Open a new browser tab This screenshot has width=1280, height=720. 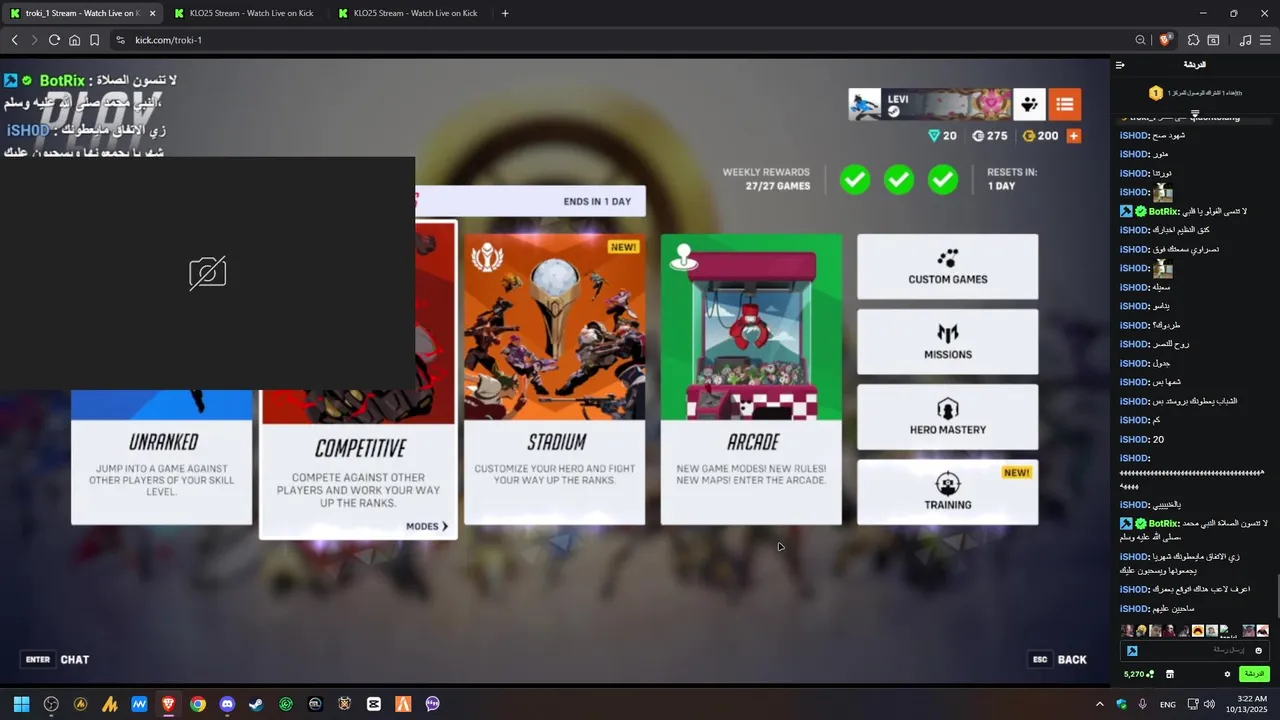[x=505, y=13]
